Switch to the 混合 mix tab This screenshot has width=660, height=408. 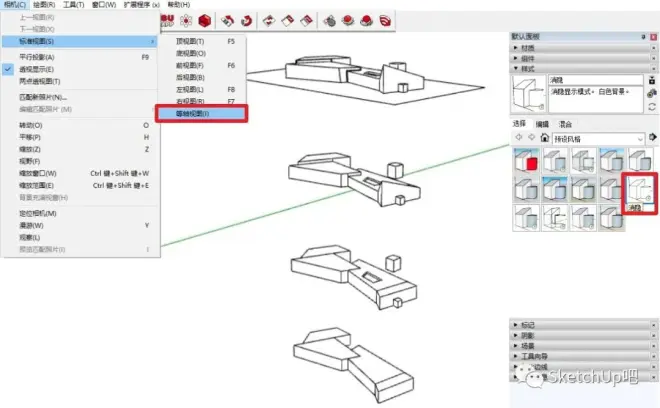tap(565, 124)
